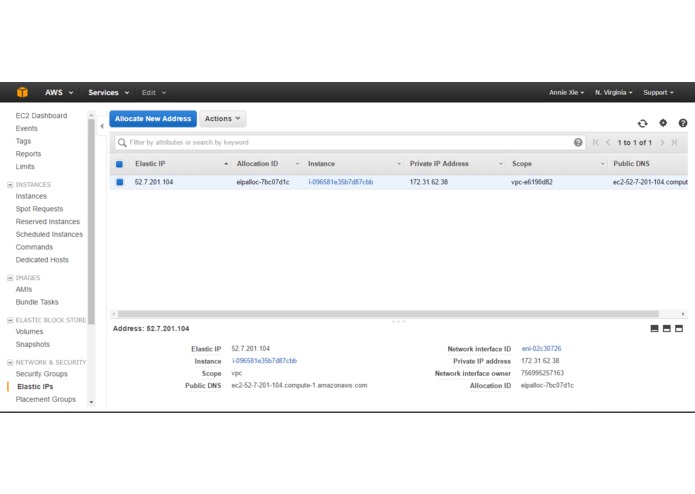The width and height of the screenshot is (695, 494).
Task: Go to last page of results
Action: tap(674, 142)
